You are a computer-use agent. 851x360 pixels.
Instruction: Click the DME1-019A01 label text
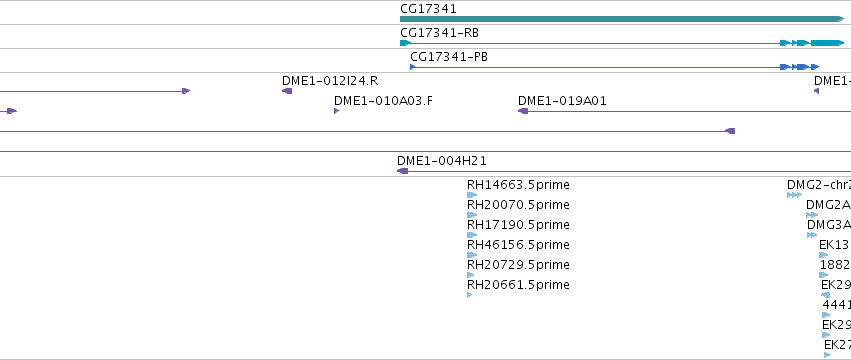point(562,101)
